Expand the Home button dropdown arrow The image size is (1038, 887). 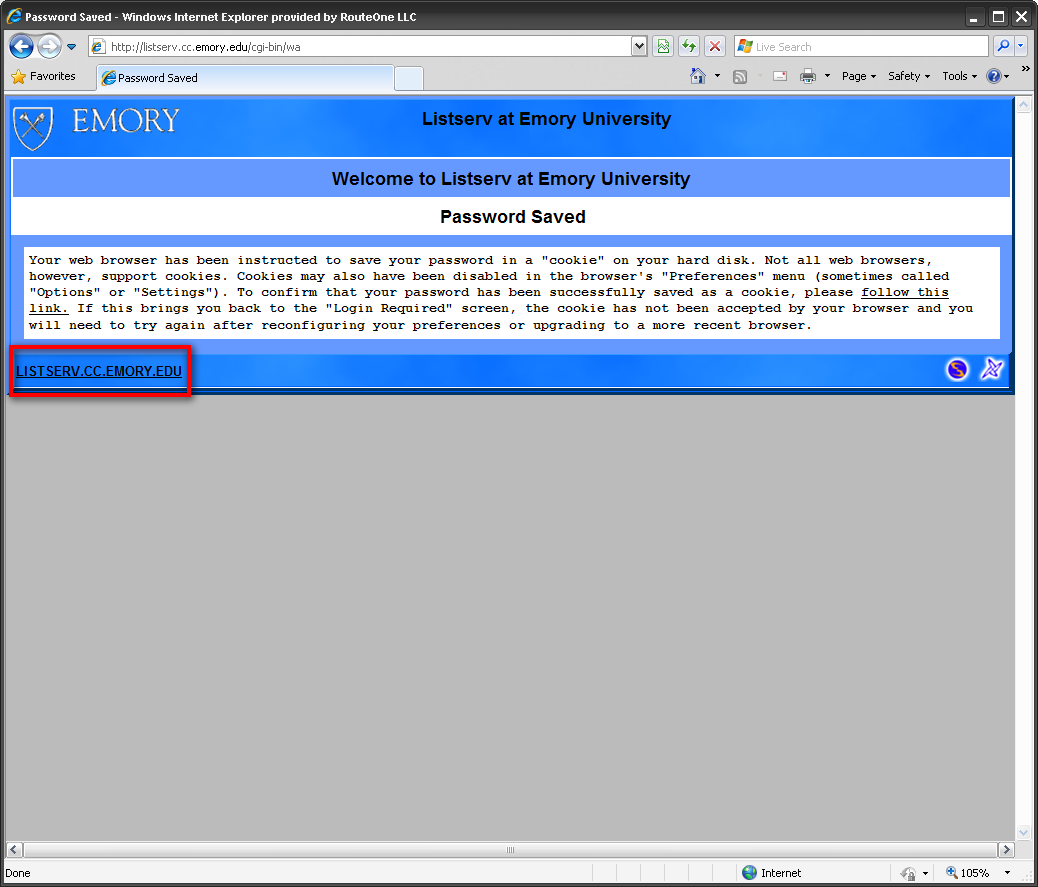coord(717,76)
